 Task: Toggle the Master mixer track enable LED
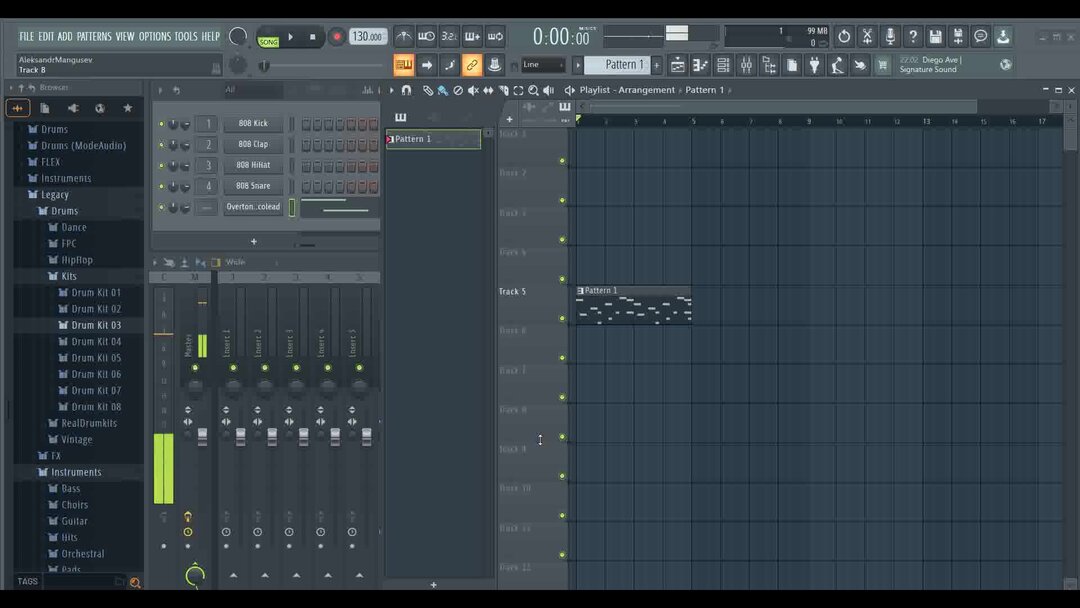click(195, 368)
